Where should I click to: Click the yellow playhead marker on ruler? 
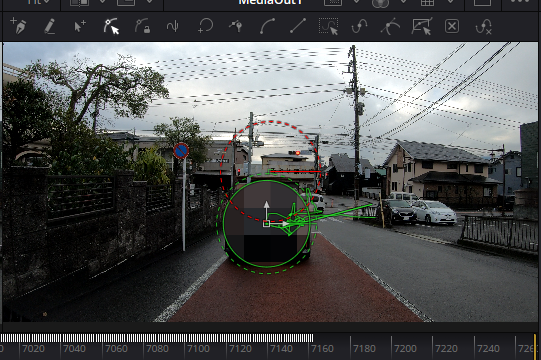point(535,347)
